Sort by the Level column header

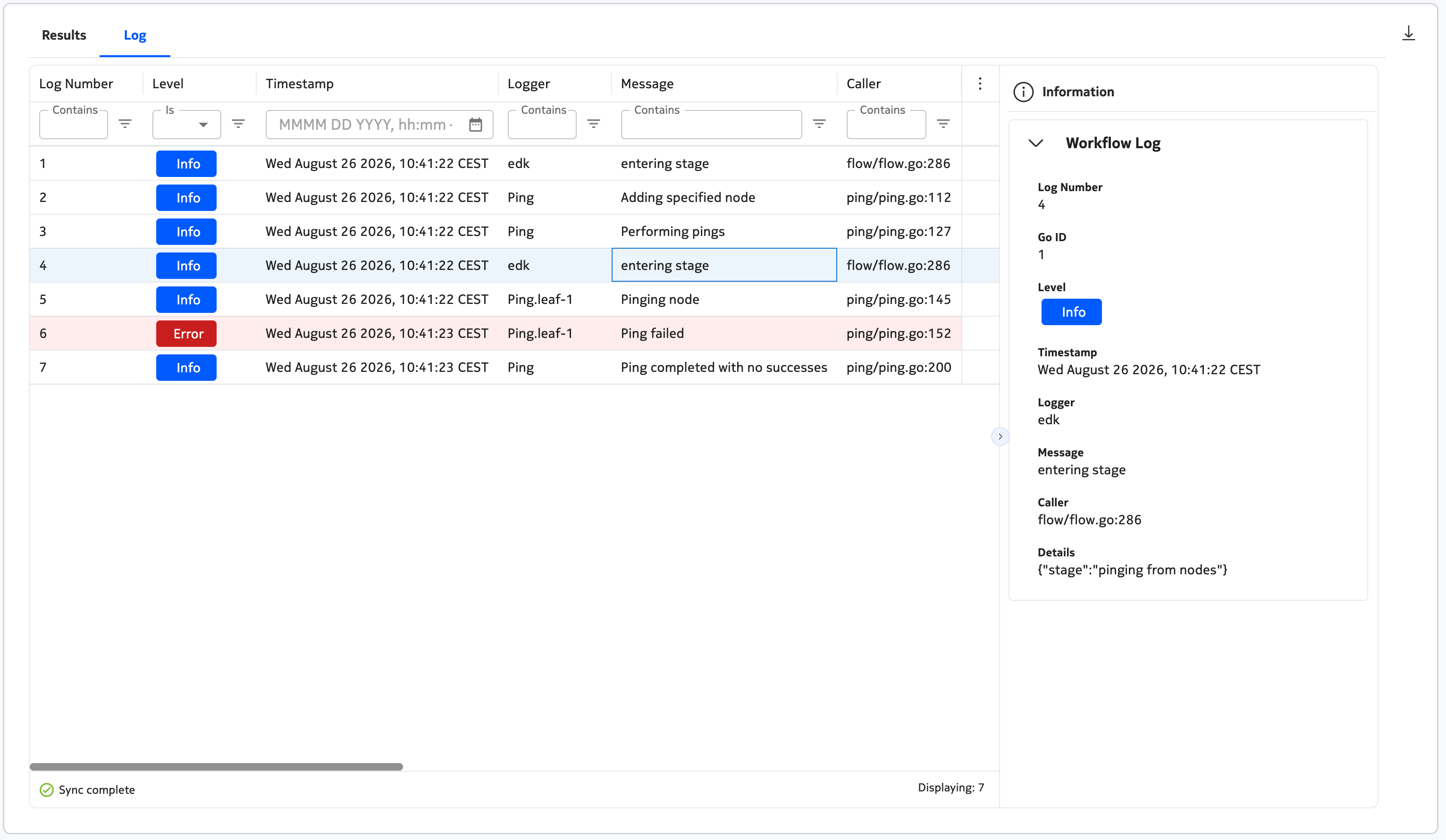point(168,84)
